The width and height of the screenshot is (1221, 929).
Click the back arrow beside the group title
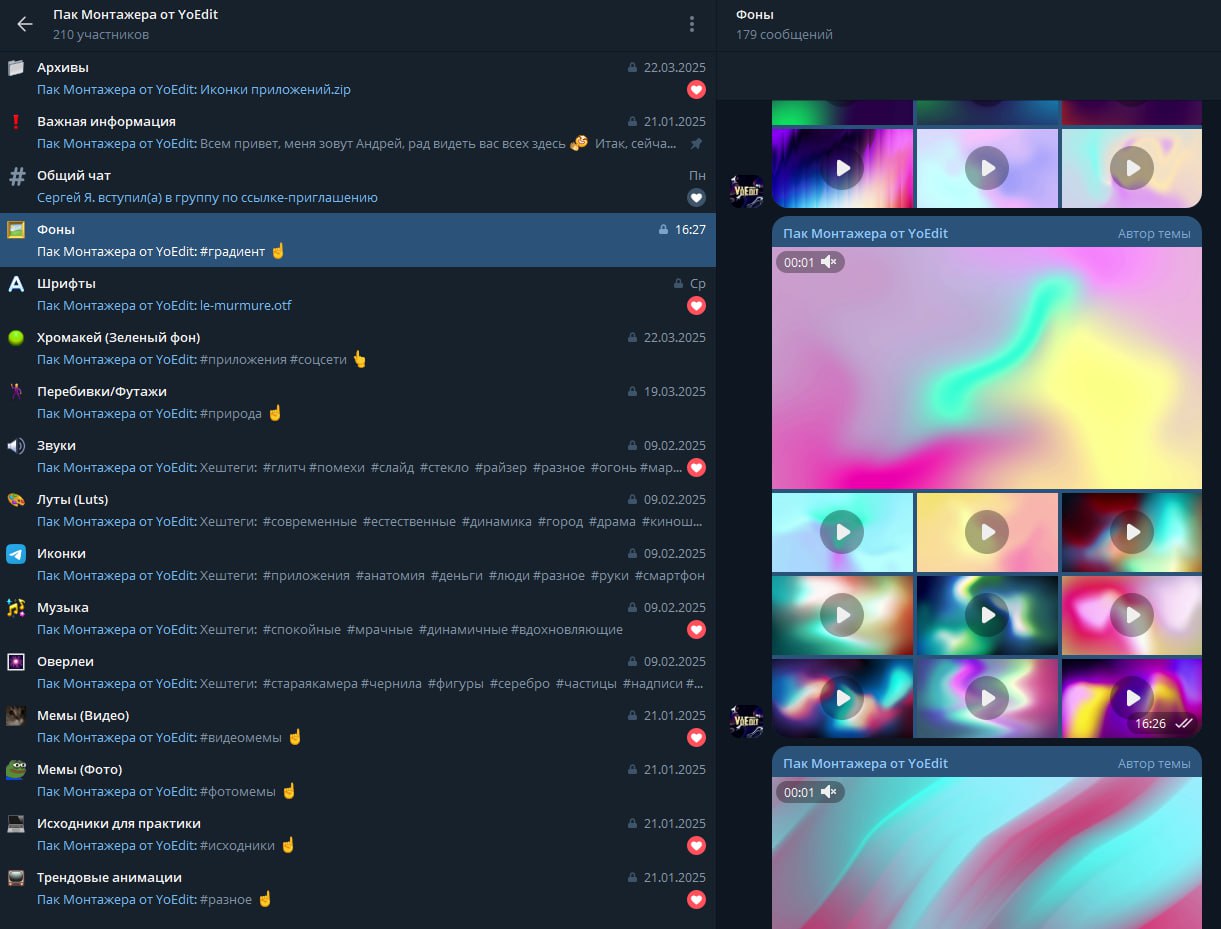(25, 25)
